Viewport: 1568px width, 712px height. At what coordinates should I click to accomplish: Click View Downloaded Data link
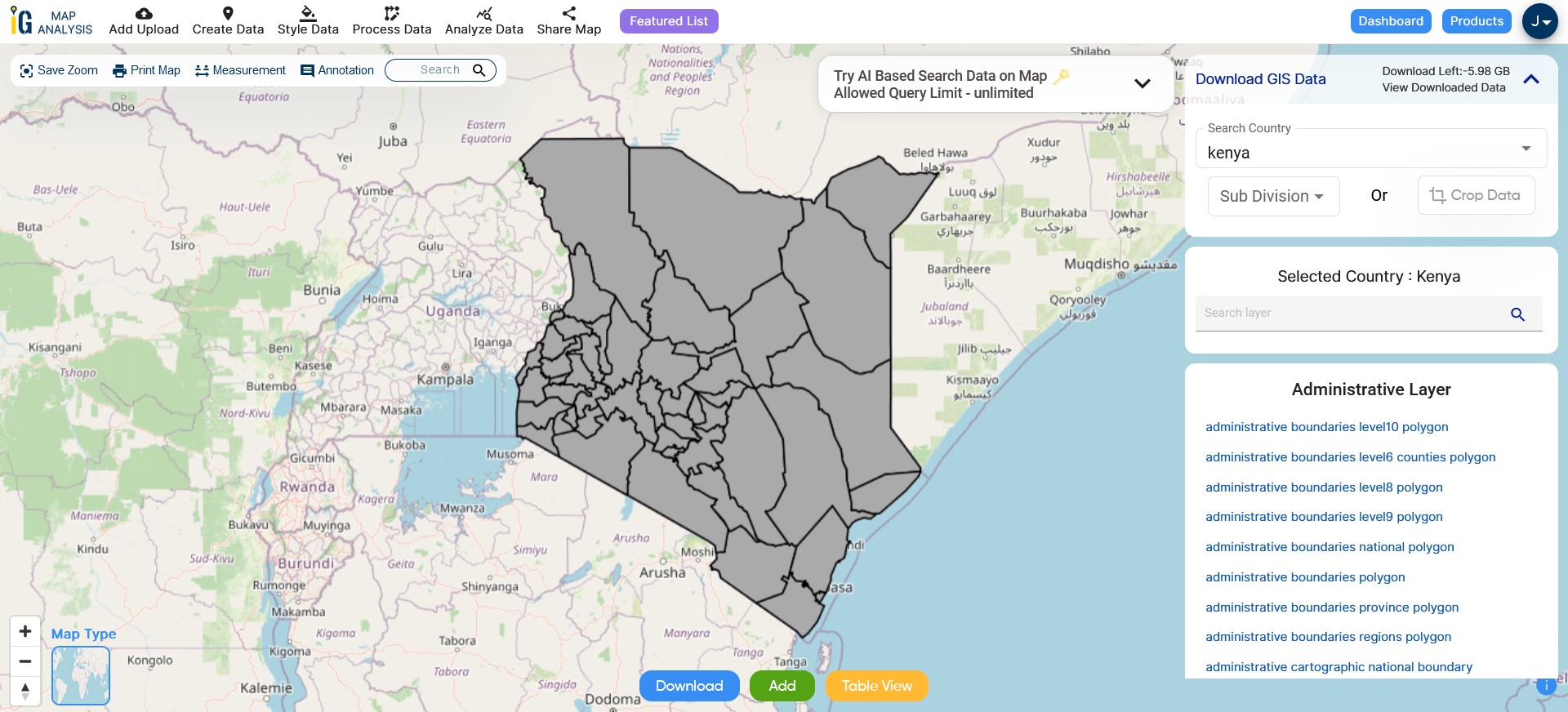1444,87
